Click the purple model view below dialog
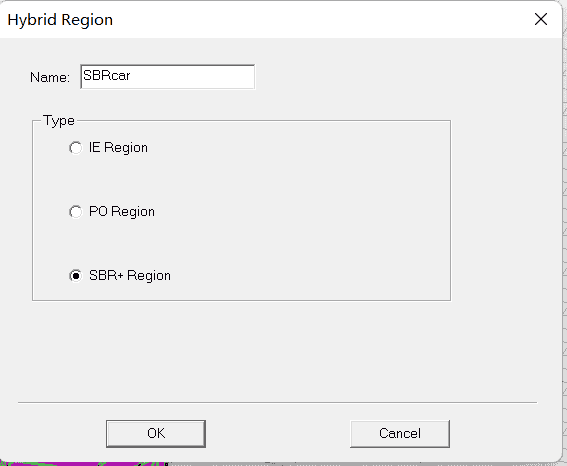The image size is (567, 466). pyautogui.click(x=81, y=463)
